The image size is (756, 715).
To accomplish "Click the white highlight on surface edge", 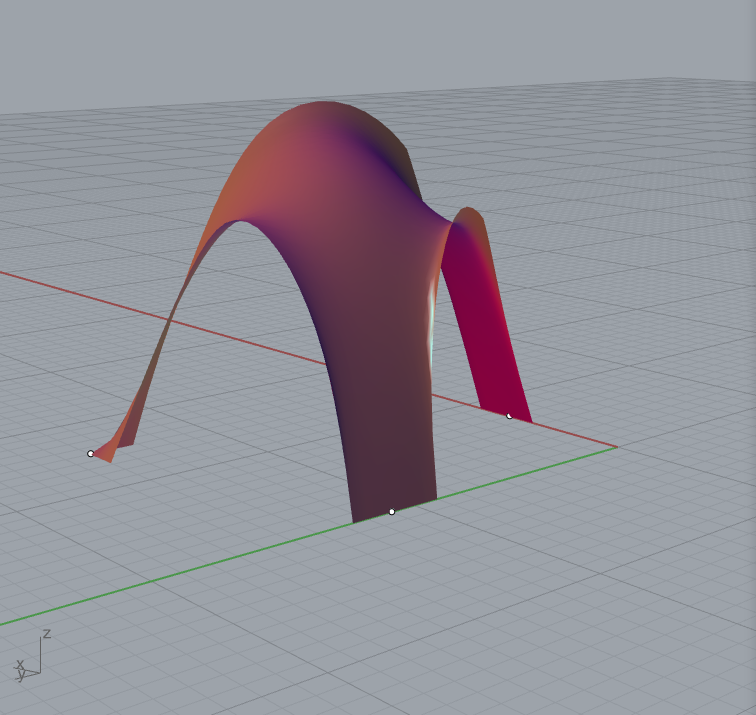I will click(x=434, y=310).
